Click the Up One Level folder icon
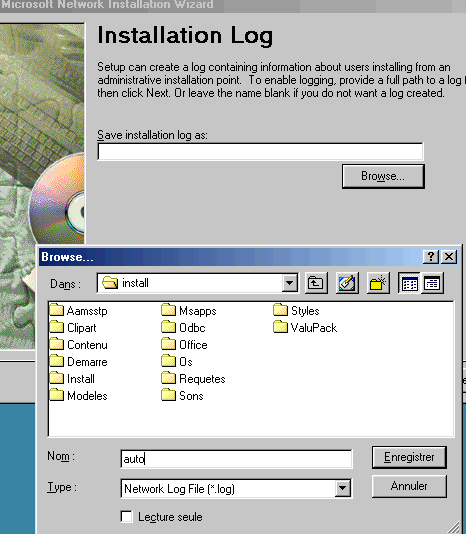 [x=316, y=283]
